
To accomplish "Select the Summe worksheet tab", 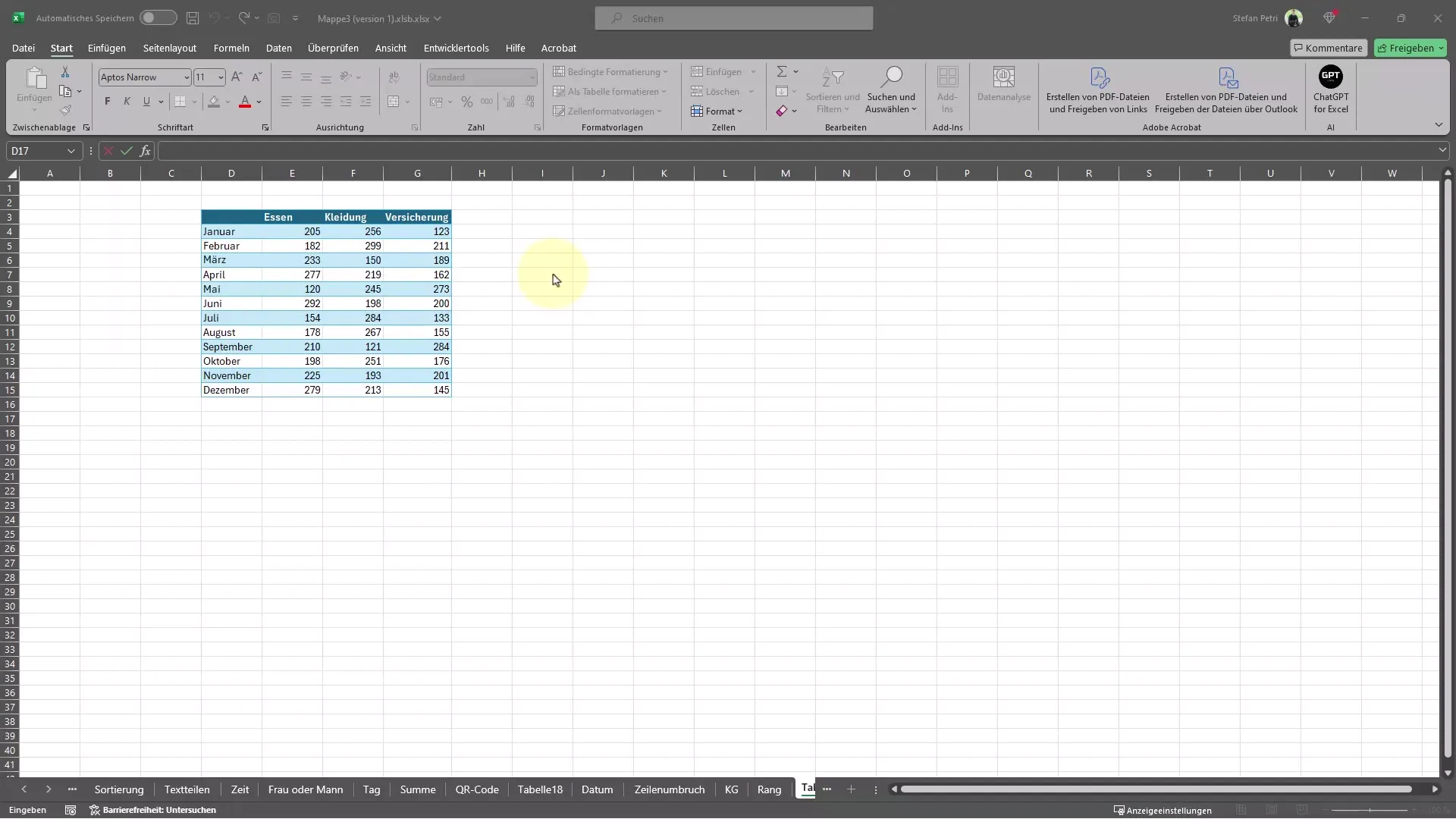I will (418, 789).
